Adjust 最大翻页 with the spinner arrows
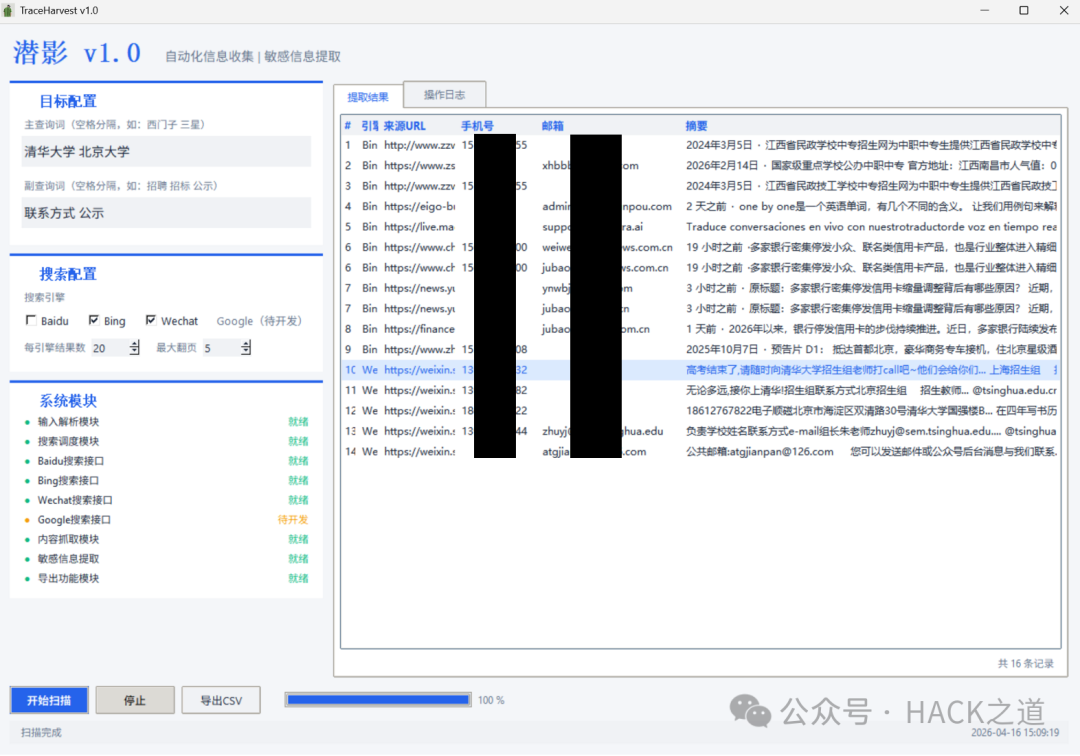This screenshot has width=1080, height=756. click(x=246, y=348)
